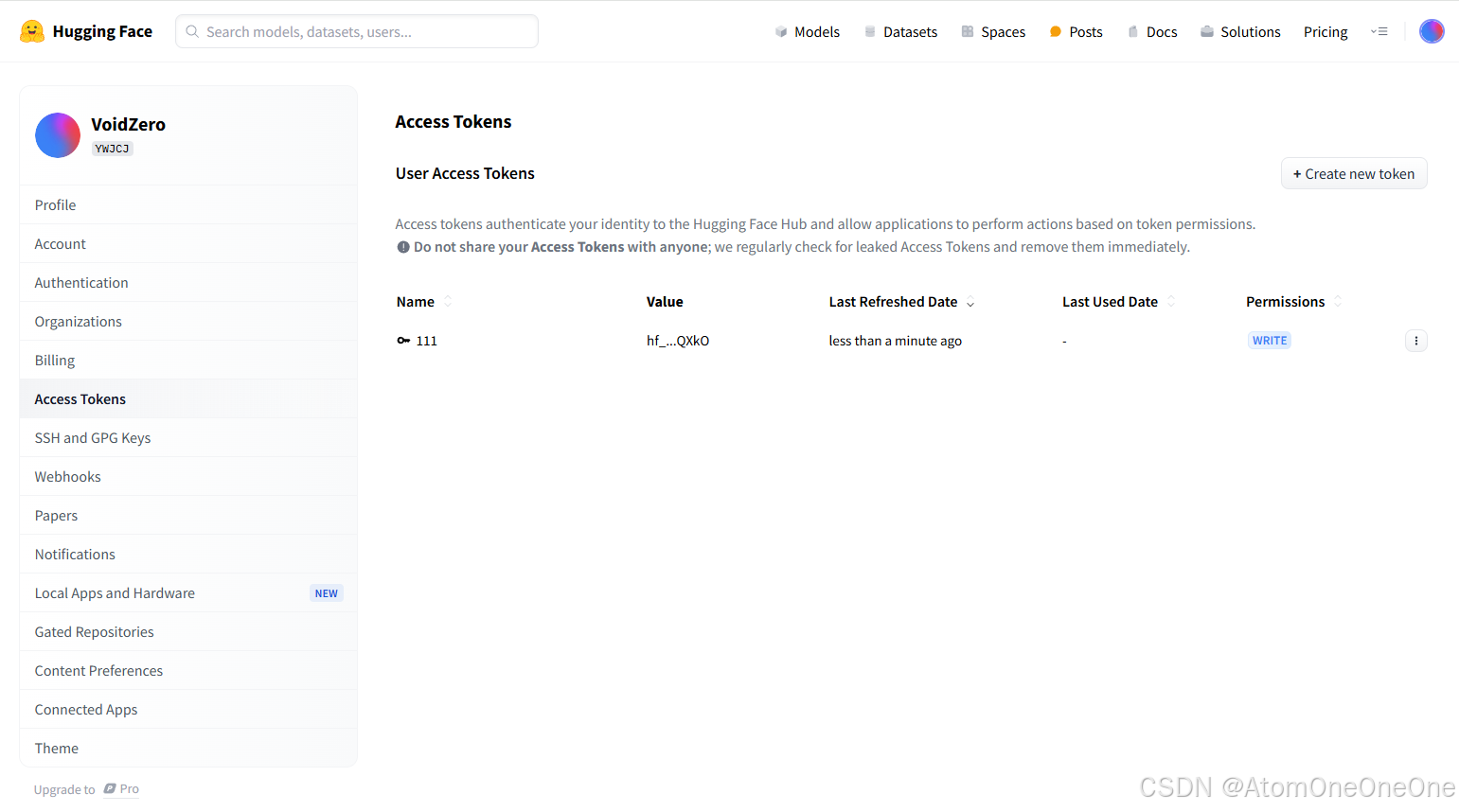Click the Solutions briefcase icon
Viewport: 1459px width, 812px height.
tap(1207, 31)
